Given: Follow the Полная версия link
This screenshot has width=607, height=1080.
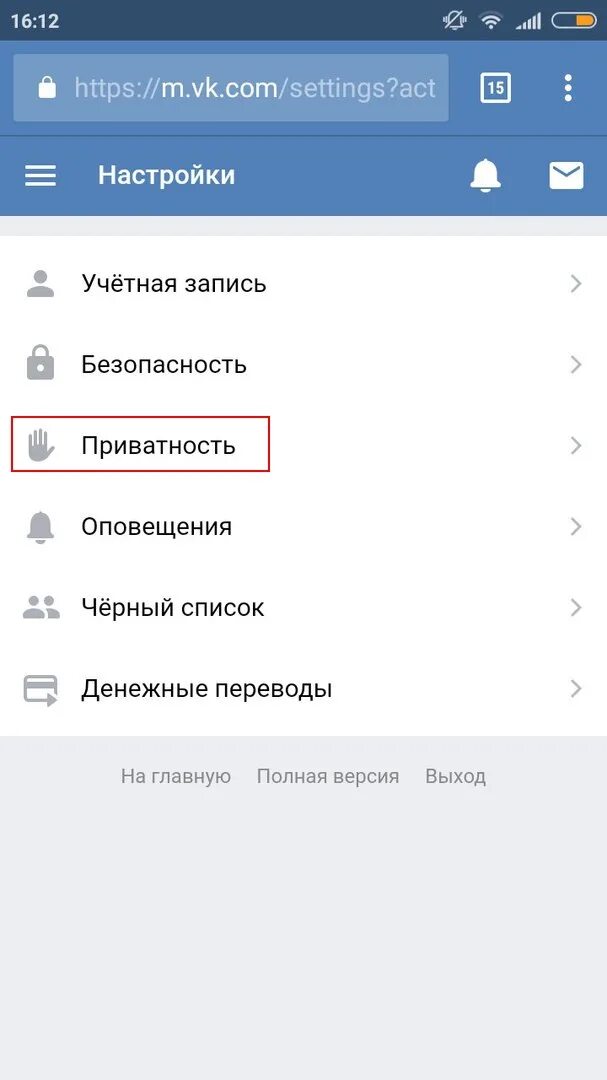Looking at the screenshot, I should tap(328, 776).
